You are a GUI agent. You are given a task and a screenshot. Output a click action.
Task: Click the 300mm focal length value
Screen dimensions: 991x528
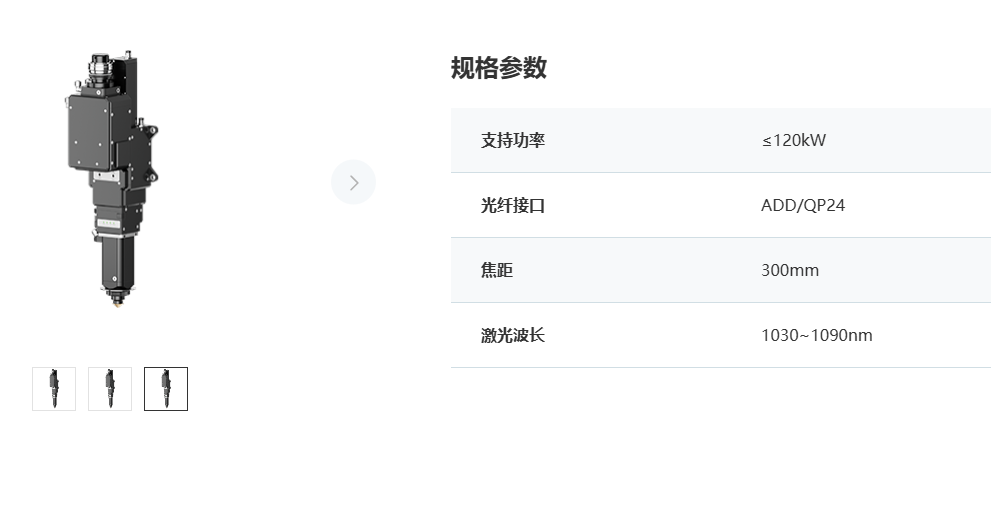tap(790, 270)
